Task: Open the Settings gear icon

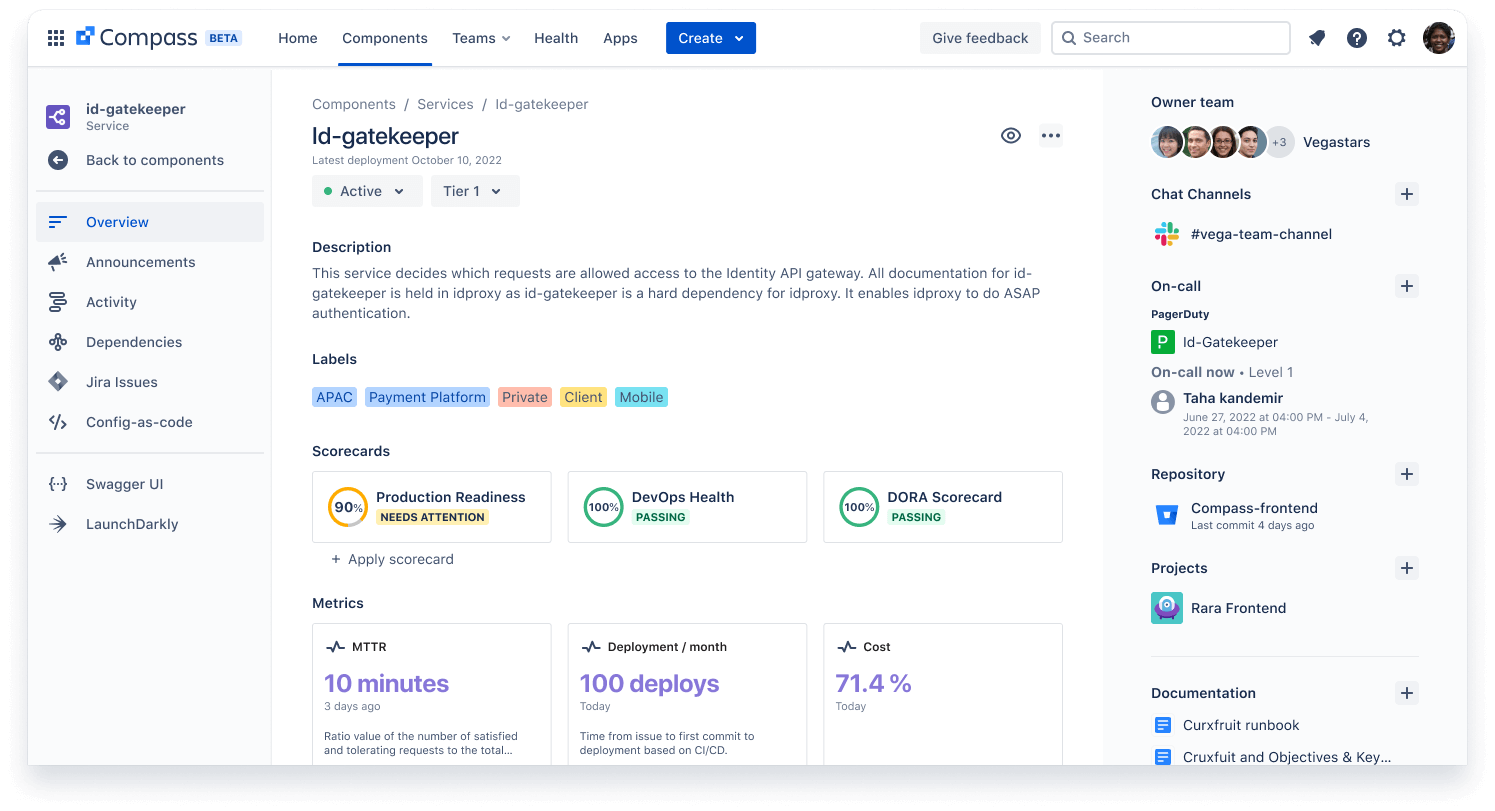Action: (1396, 37)
